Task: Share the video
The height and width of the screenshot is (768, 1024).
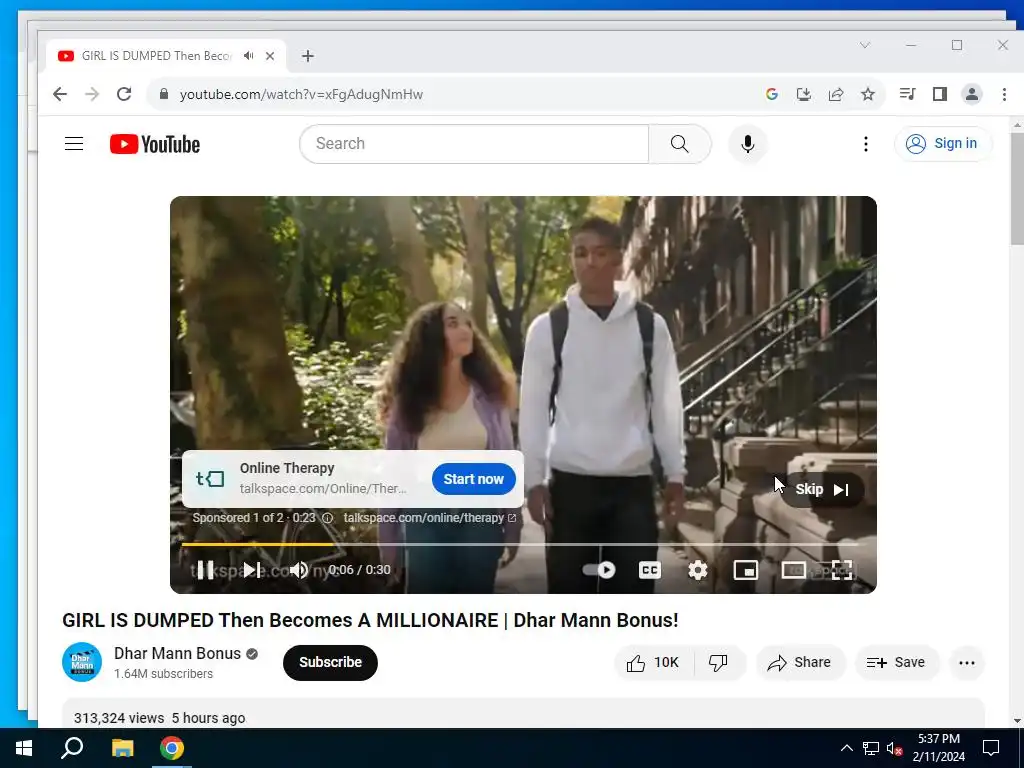Action: coord(800,663)
